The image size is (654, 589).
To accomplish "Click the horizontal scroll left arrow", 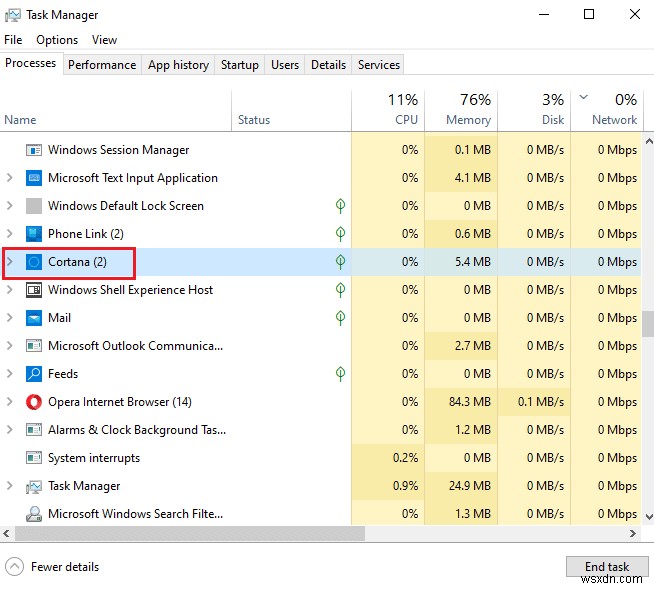I will 6,533.
